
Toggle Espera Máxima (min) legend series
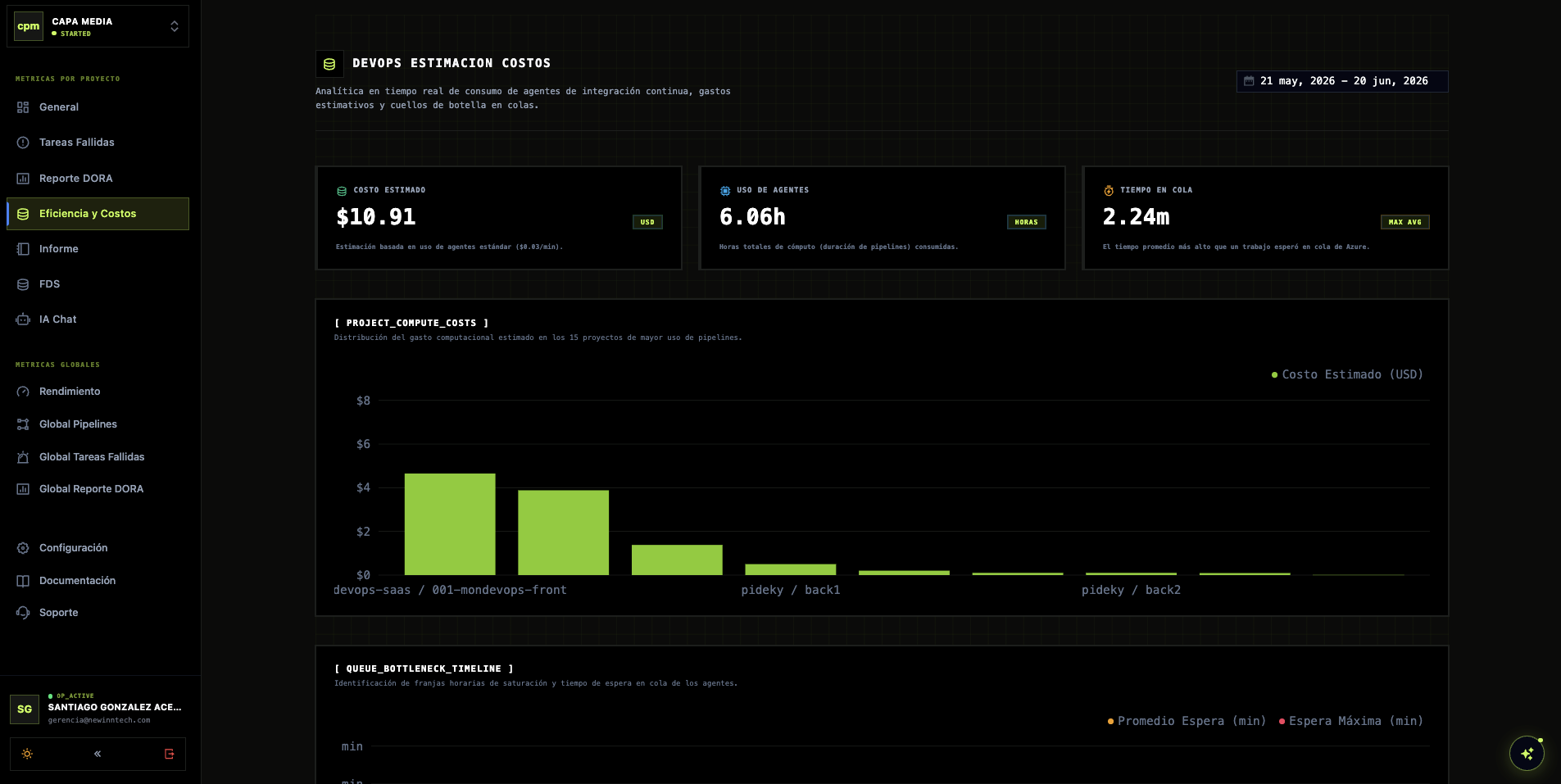tap(1351, 721)
